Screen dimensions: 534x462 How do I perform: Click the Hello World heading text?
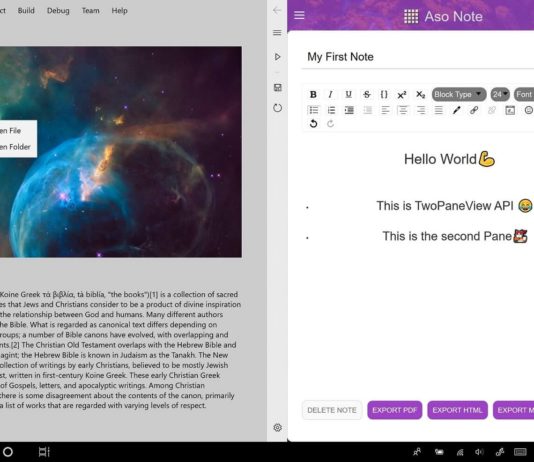449,159
